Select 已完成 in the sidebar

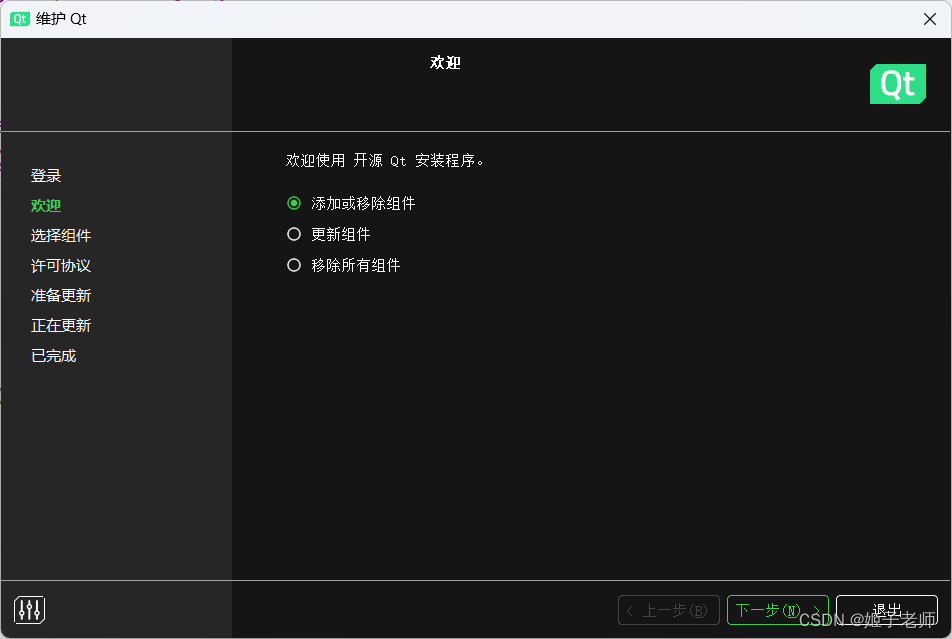coord(53,355)
